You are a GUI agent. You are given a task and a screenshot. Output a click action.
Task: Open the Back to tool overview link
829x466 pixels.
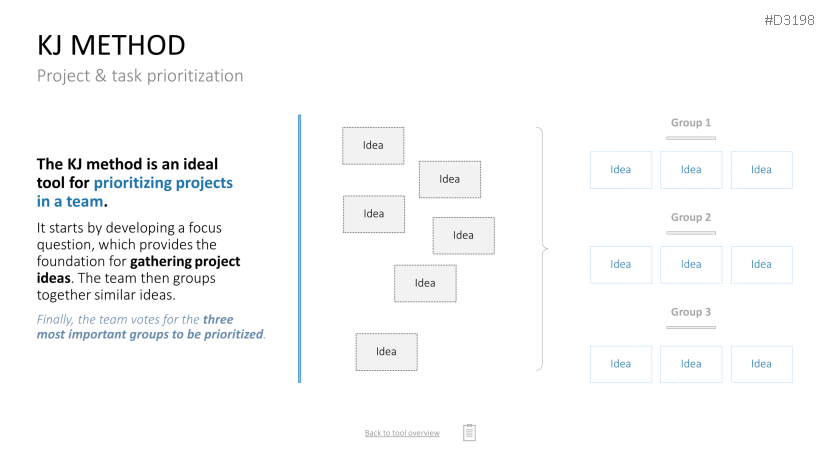pyautogui.click(x=402, y=433)
